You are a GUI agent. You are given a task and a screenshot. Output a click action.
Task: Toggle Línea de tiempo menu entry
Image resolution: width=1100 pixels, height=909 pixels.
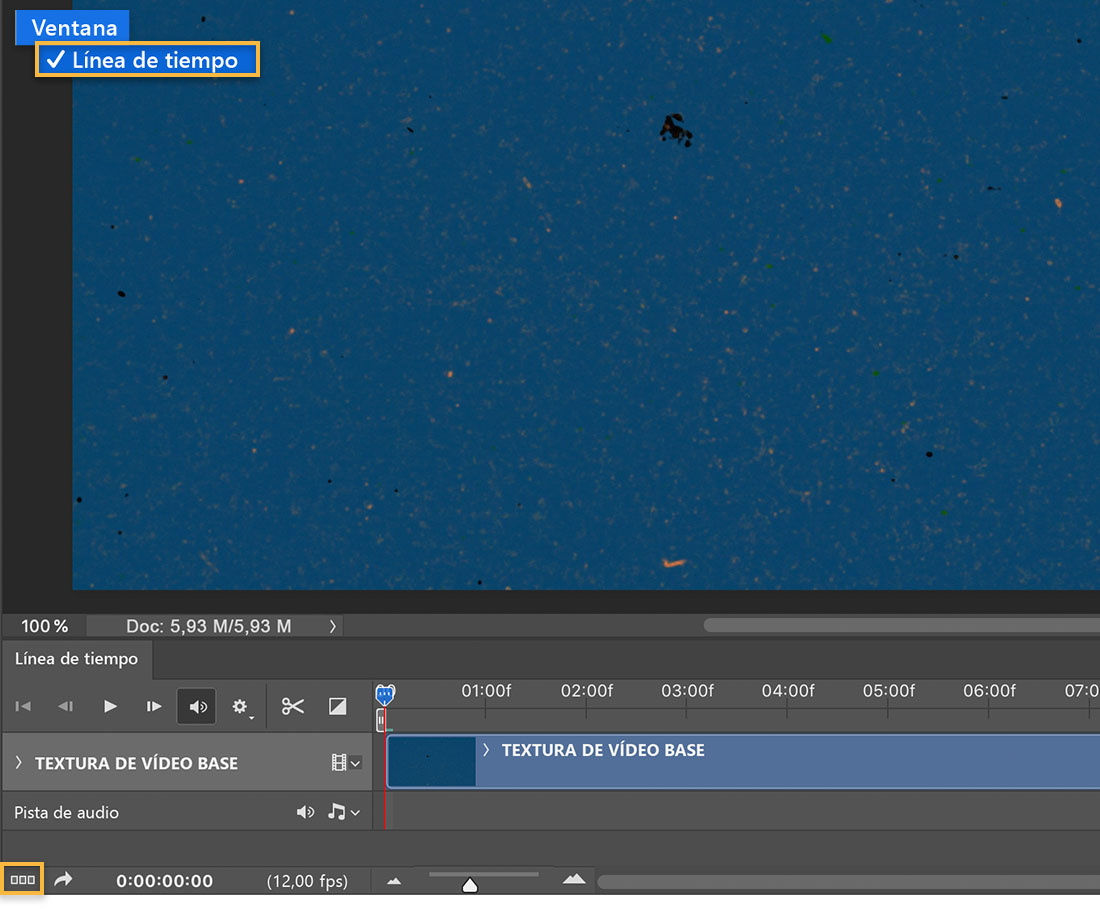pyautogui.click(x=147, y=60)
